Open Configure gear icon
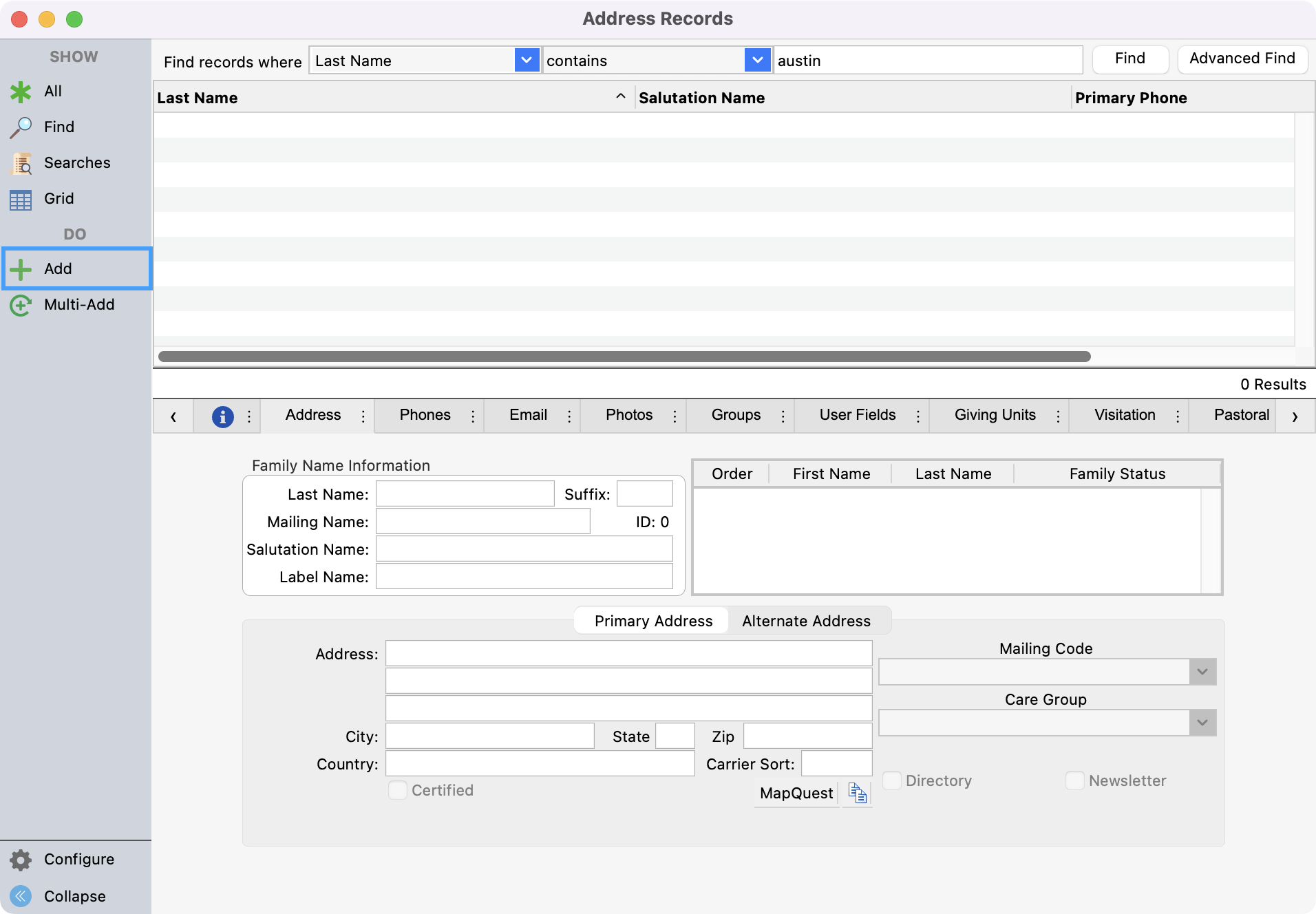This screenshot has width=1316, height=914. [21, 860]
